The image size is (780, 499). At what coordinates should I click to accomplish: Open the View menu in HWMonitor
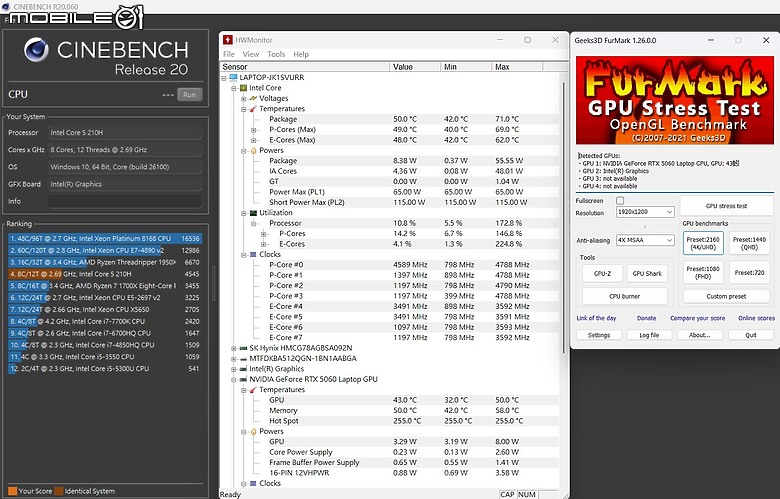tap(251, 54)
